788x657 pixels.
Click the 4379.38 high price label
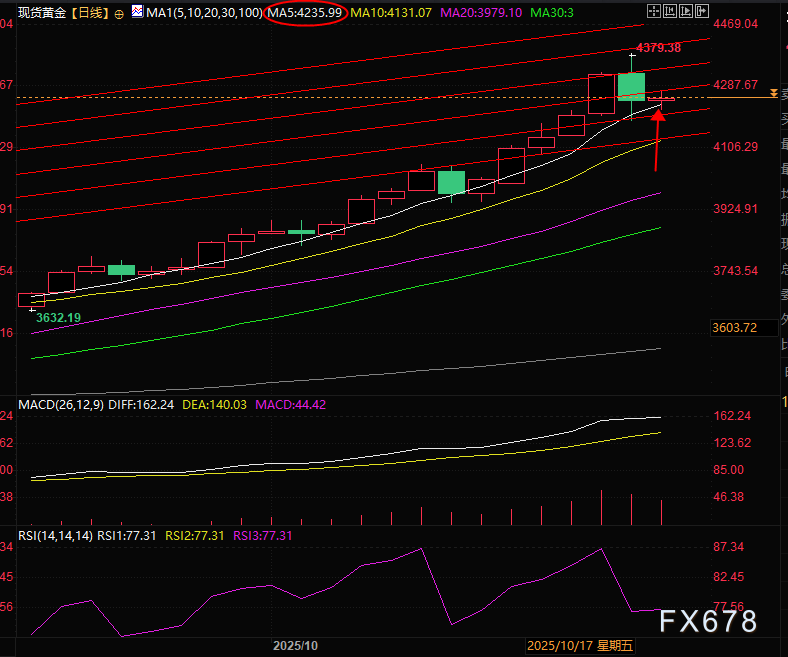[x=658, y=47]
